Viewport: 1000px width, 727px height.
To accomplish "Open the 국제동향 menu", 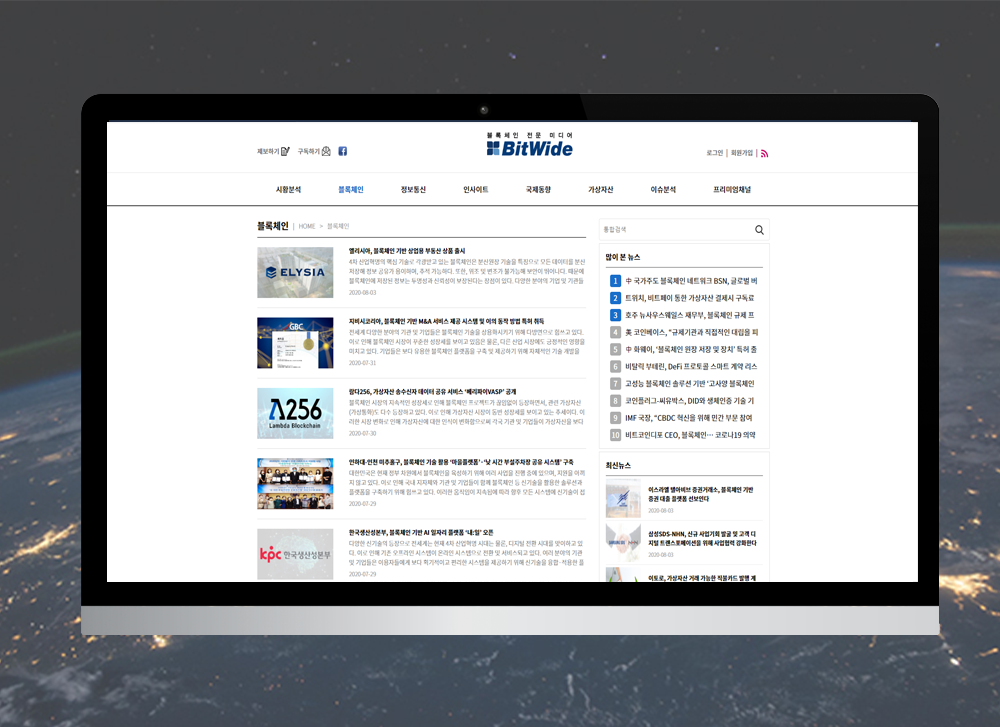I will point(538,189).
